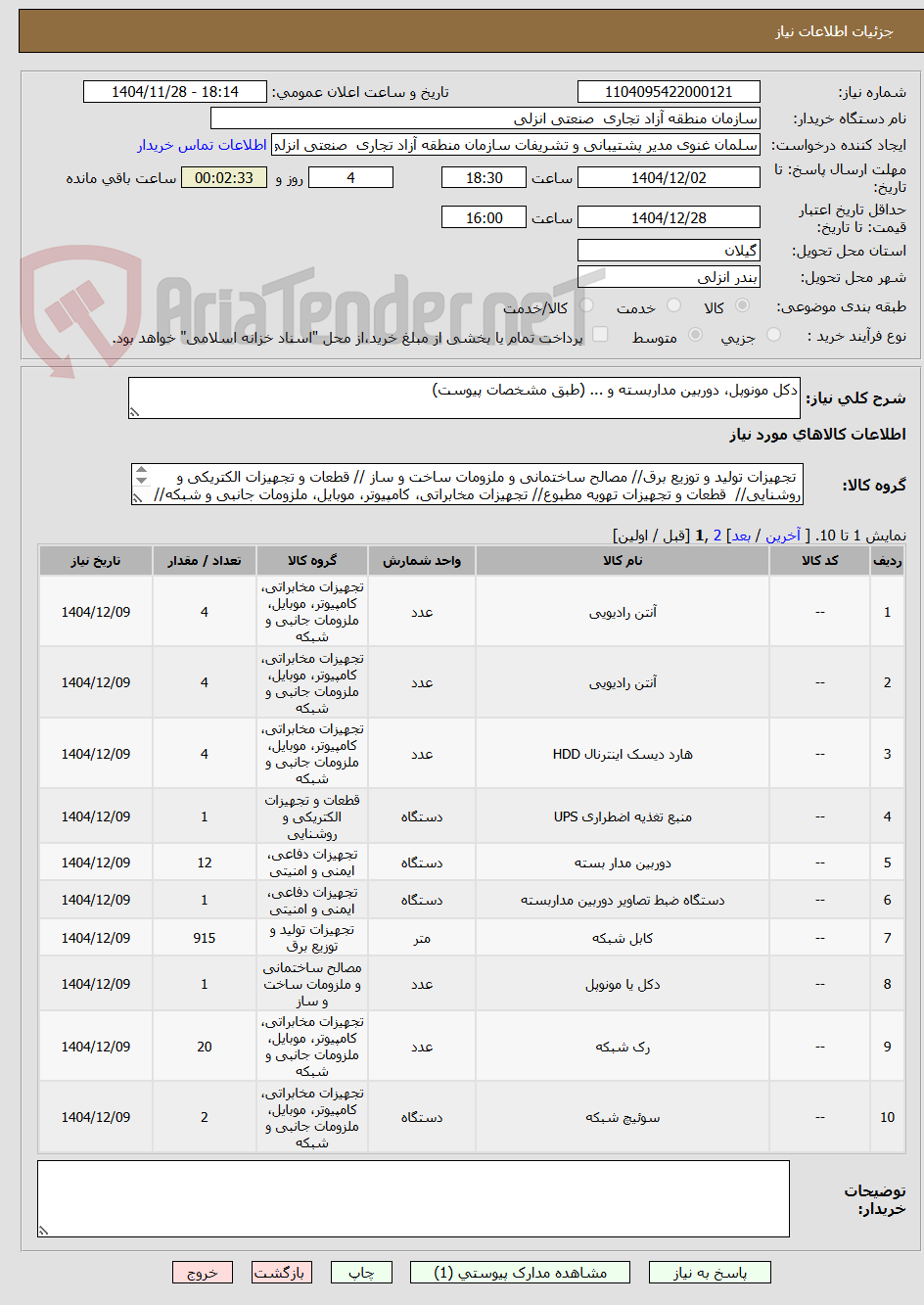The height and width of the screenshot is (1305, 924).
Task: Select row 10 item سوئیچ شبکه
Action: pos(623,1117)
